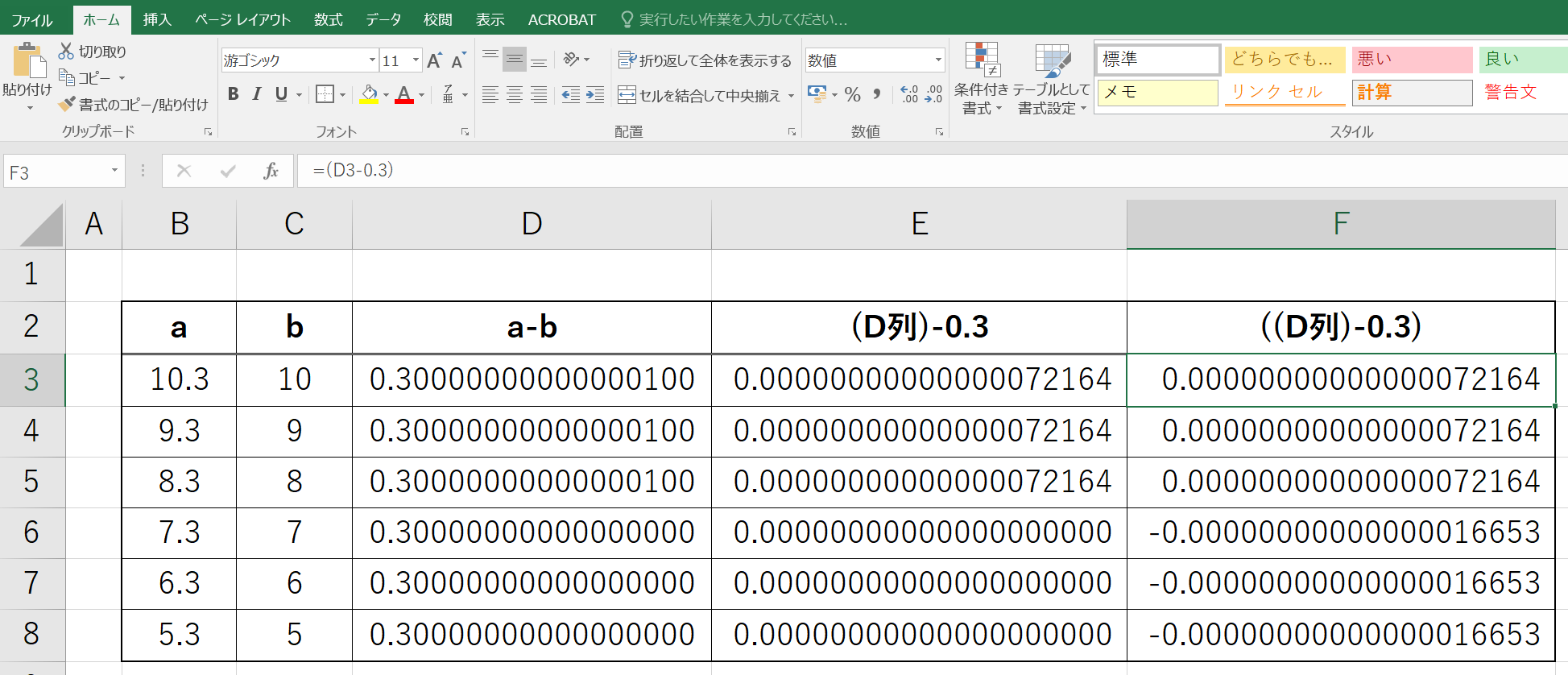The image size is (1568, 675).
Task: Toggle Bold formatting
Action: (x=234, y=94)
